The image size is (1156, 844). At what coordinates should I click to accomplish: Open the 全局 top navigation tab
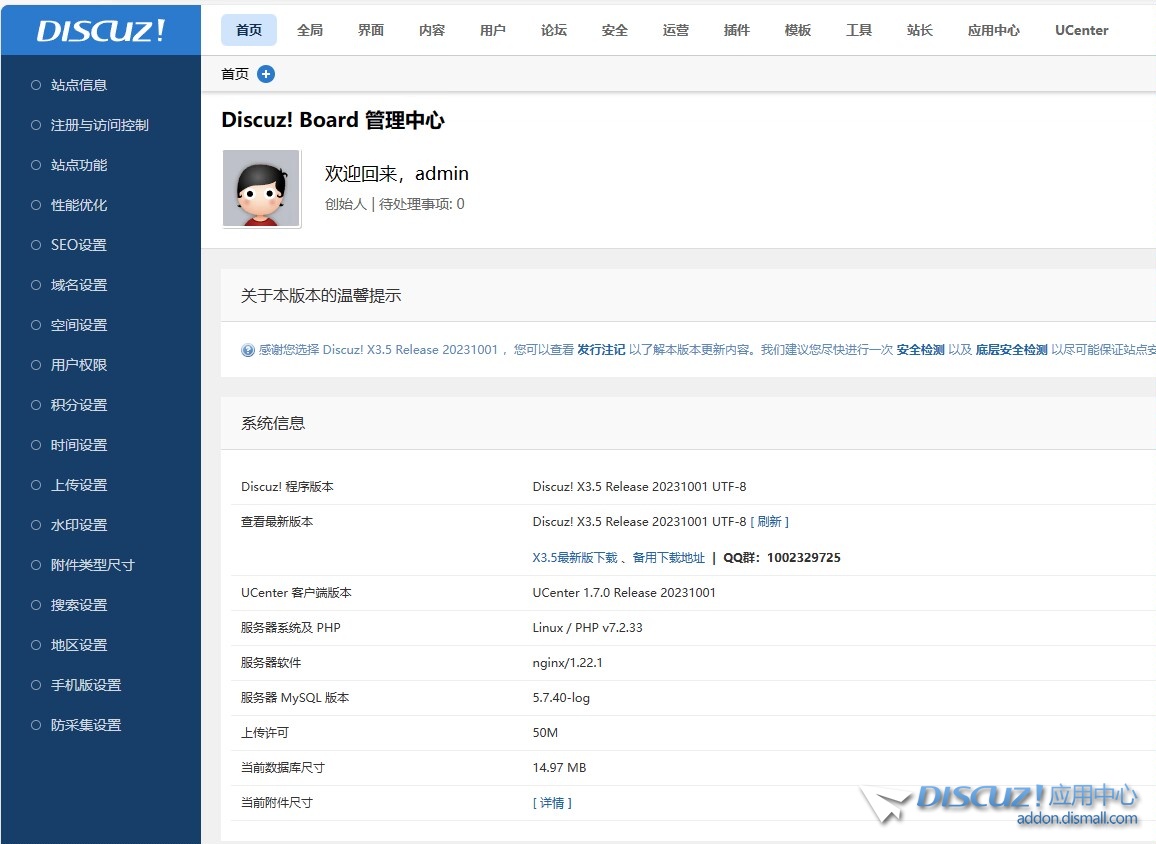click(310, 30)
